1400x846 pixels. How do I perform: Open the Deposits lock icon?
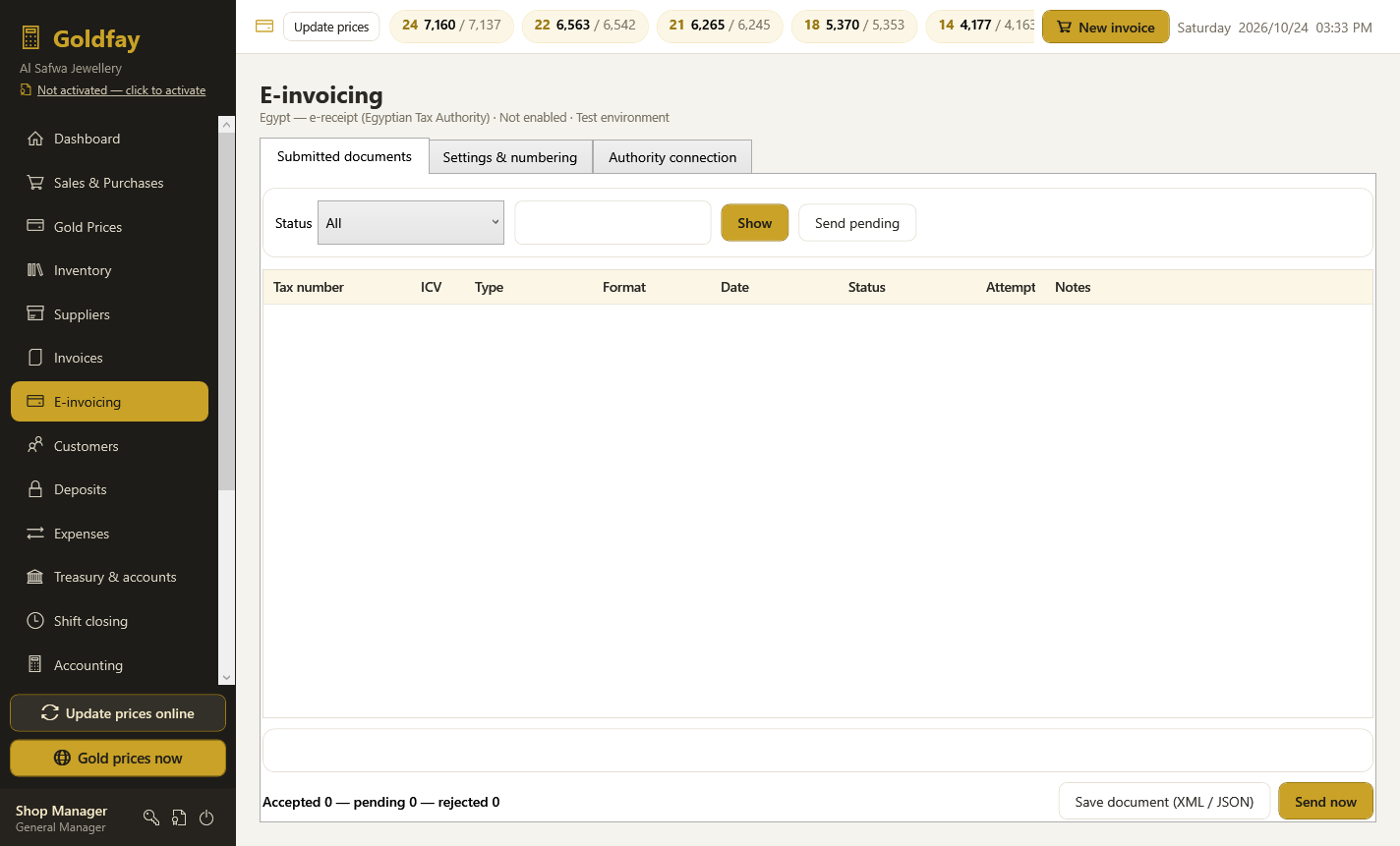coord(35,489)
